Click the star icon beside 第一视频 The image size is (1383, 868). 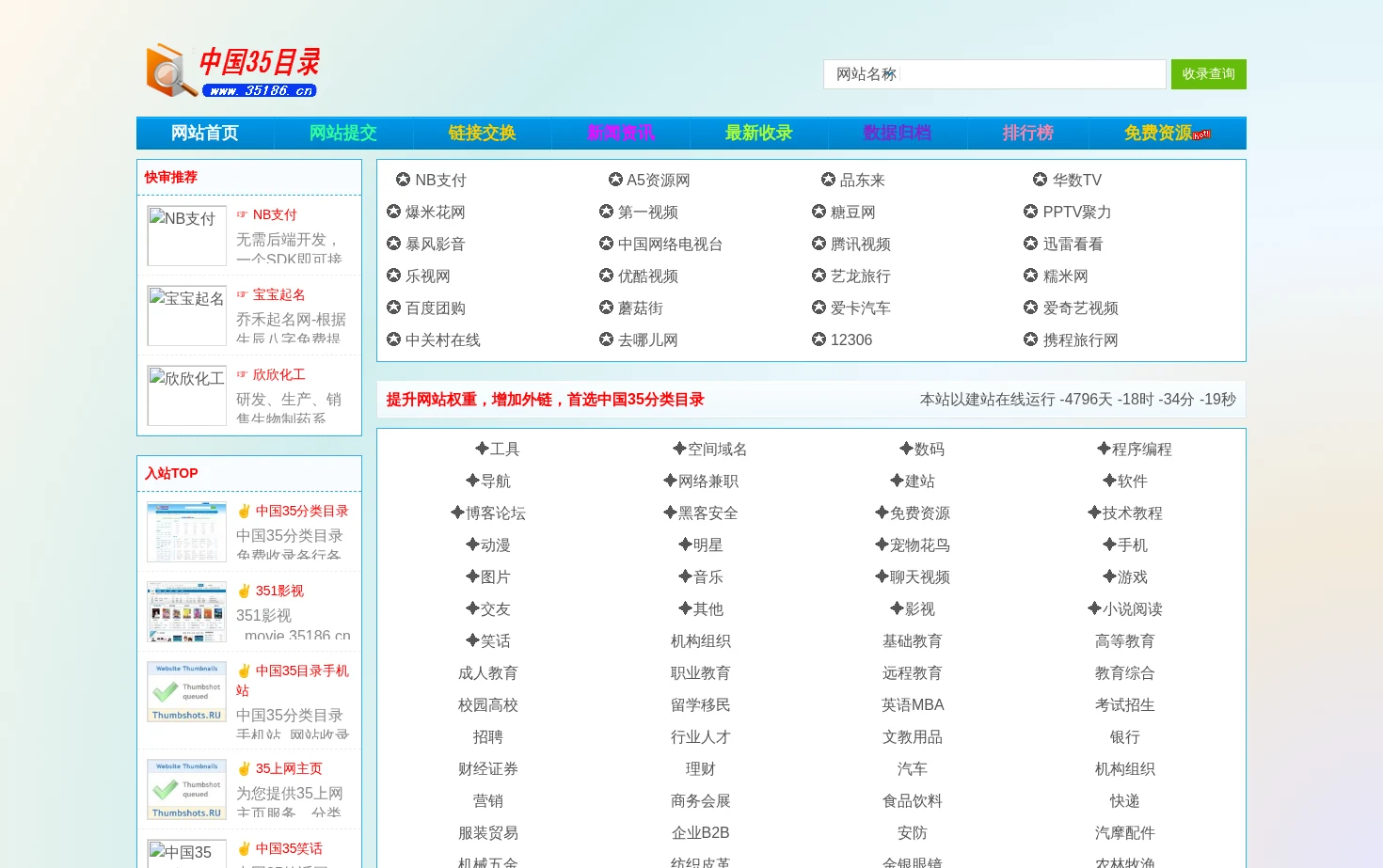(x=606, y=212)
